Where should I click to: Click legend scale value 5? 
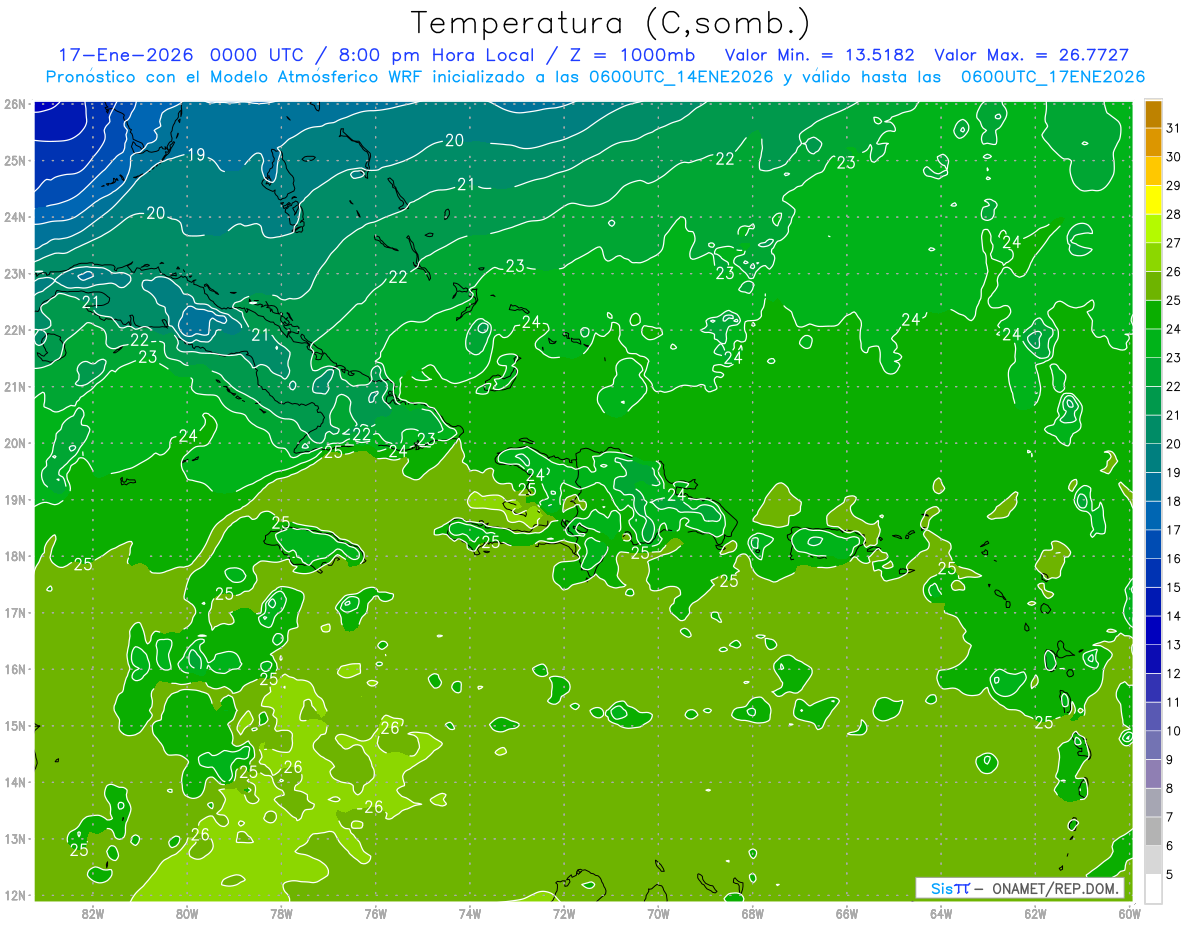[x=1171, y=874]
